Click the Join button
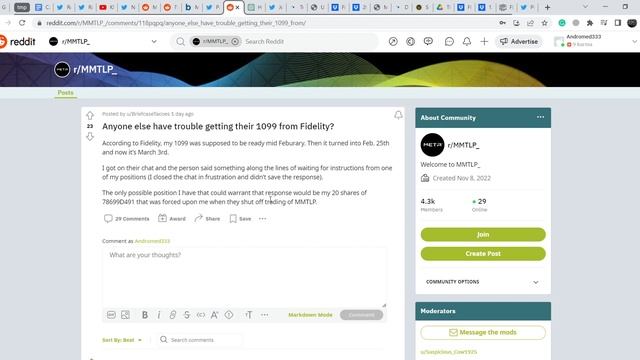640x360 pixels. pos(483,234)
